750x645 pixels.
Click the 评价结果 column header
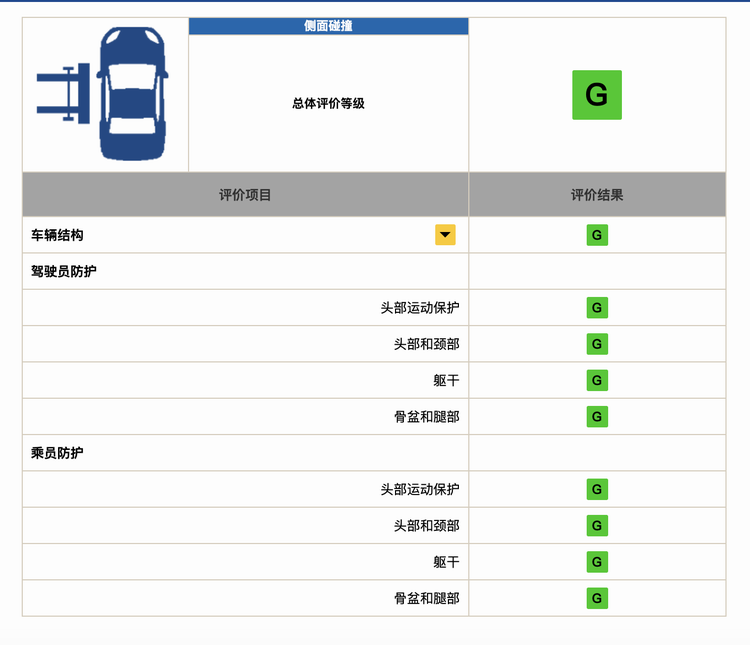[597, 195]
